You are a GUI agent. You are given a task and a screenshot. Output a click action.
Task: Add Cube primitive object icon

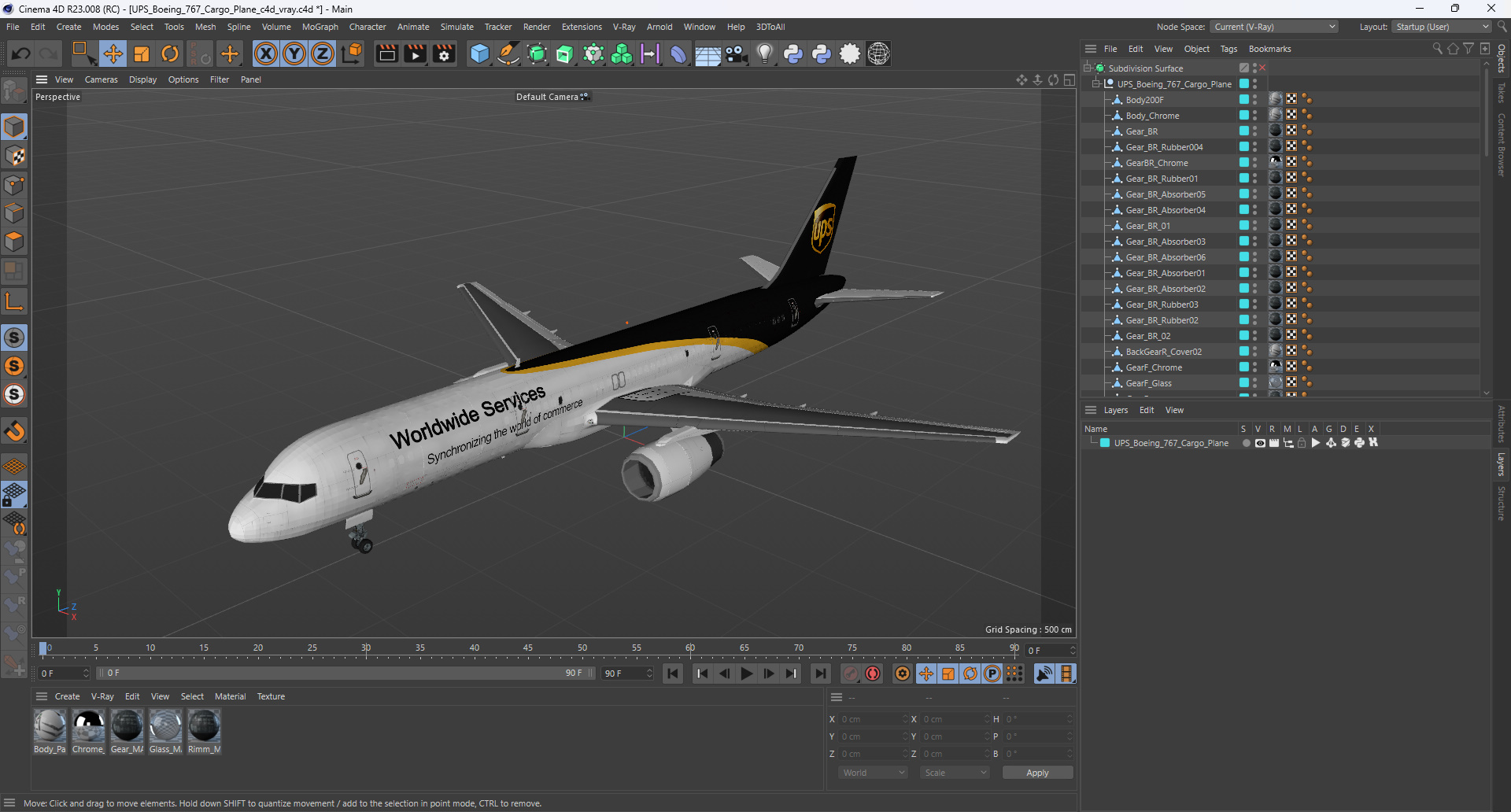[x=479, y=54]
